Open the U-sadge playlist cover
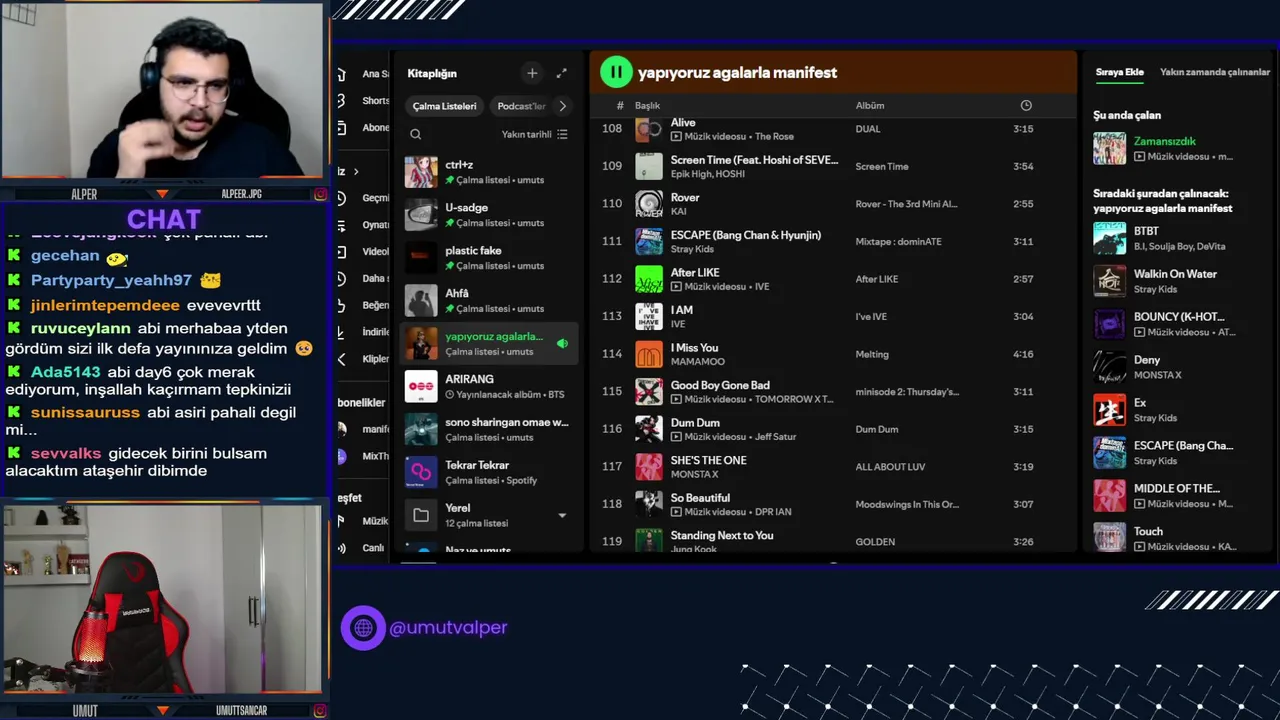The image size is (1280, 720). coord(421,215)
